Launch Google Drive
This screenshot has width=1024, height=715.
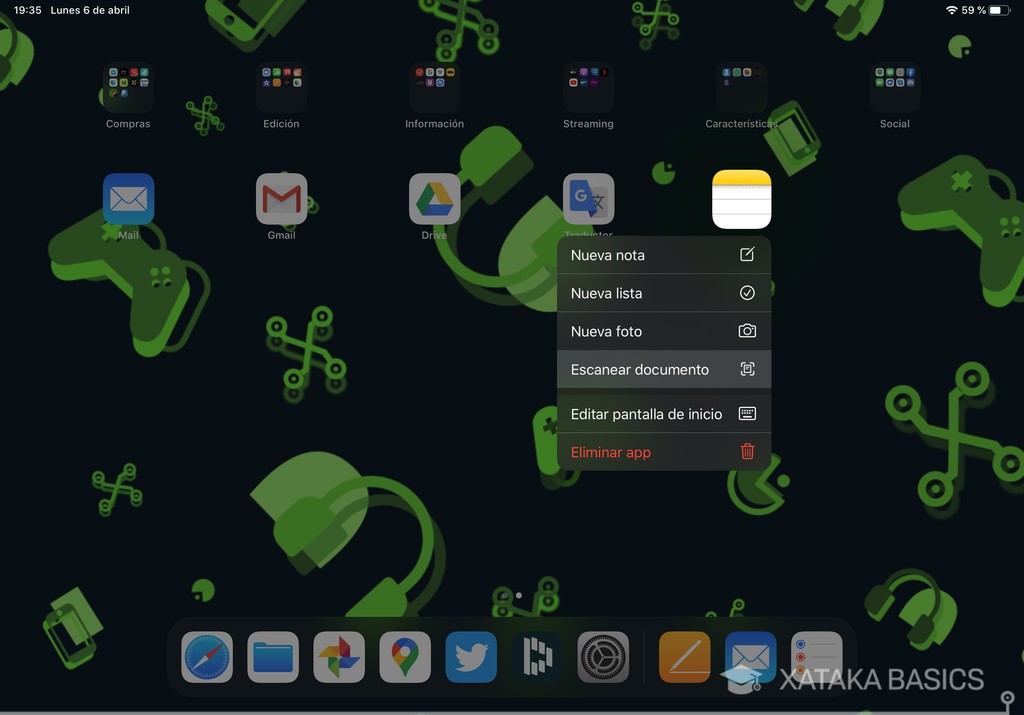click(x=434, y=198)
